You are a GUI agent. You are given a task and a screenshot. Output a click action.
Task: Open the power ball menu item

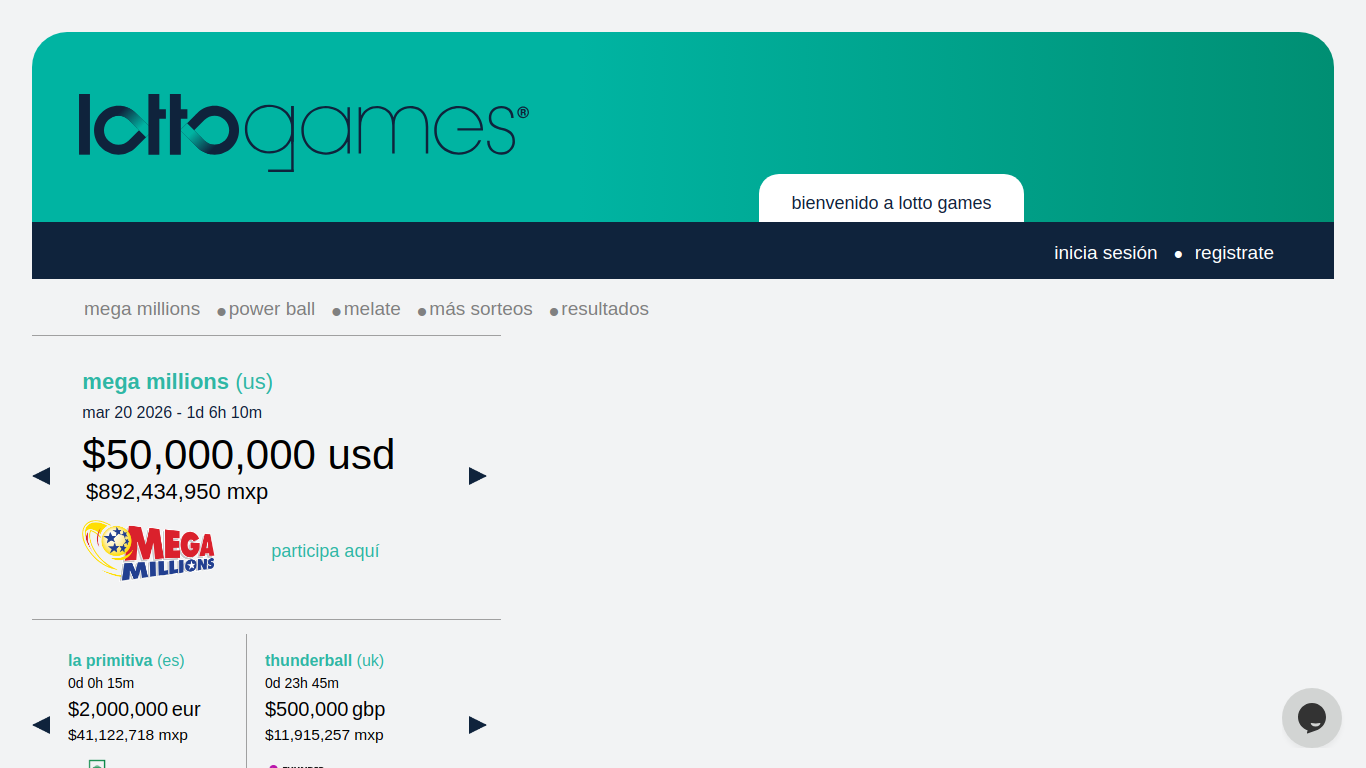tap(272, 309)
